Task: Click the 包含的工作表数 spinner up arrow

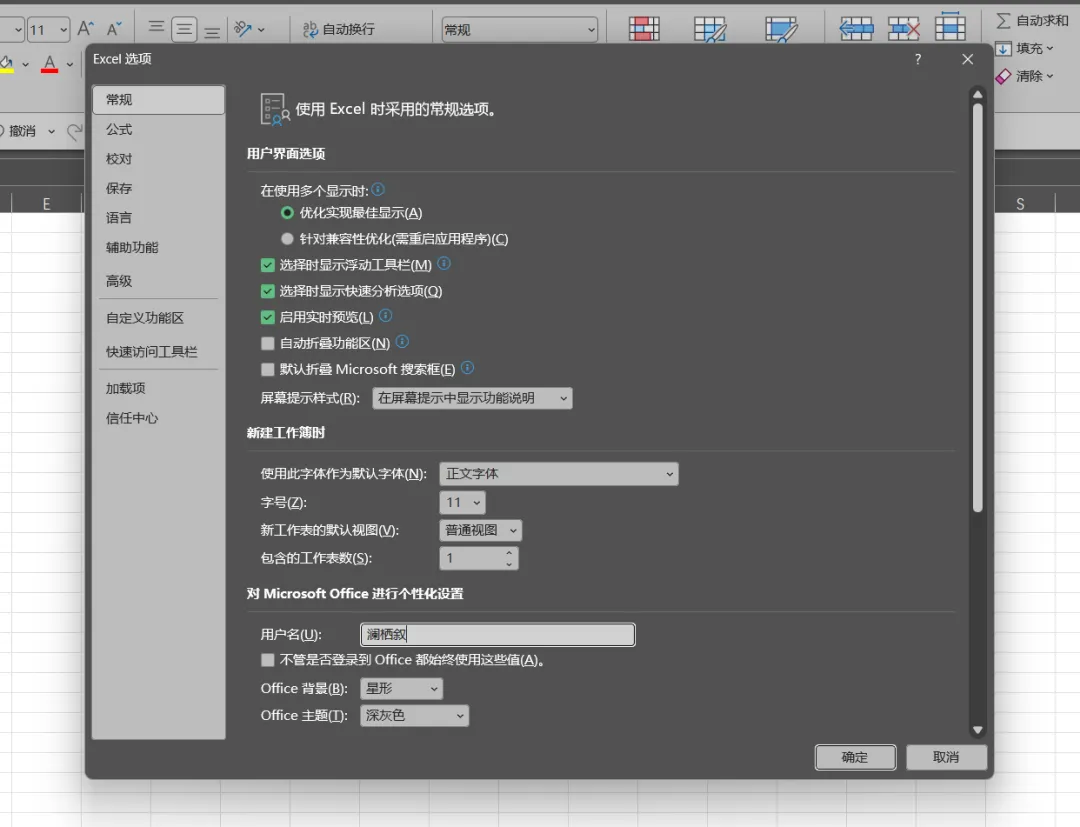Action: (509, 553)
